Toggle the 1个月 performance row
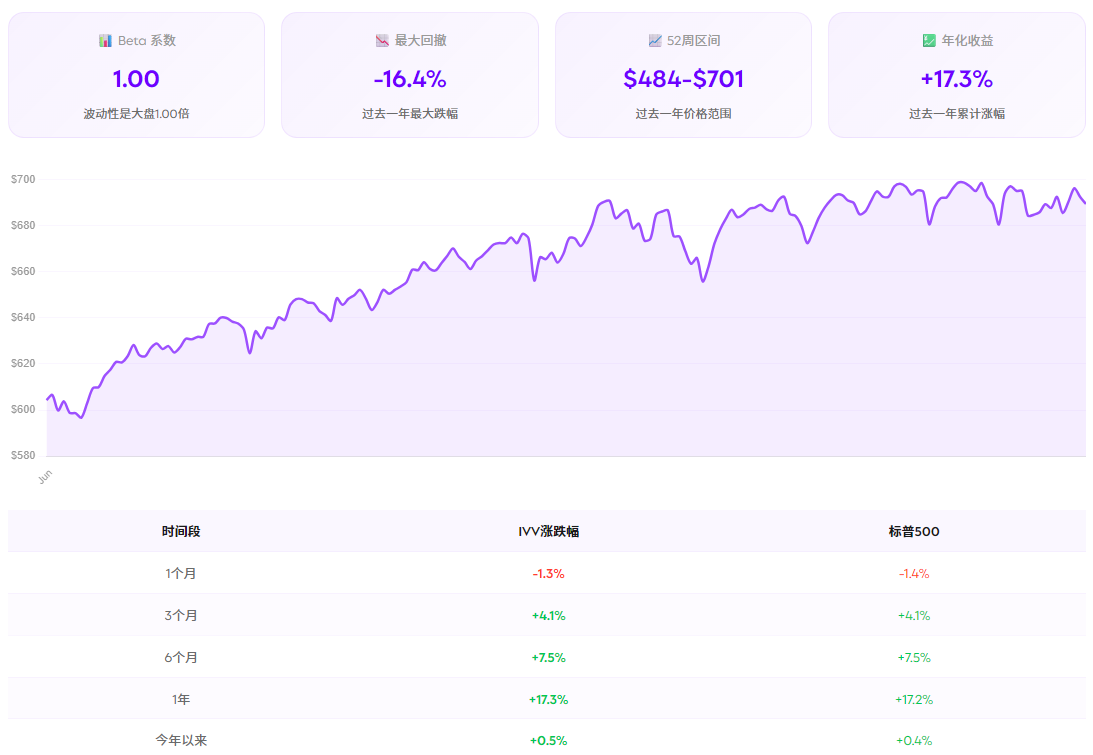 pyautogui.click(x=546, y=573)
